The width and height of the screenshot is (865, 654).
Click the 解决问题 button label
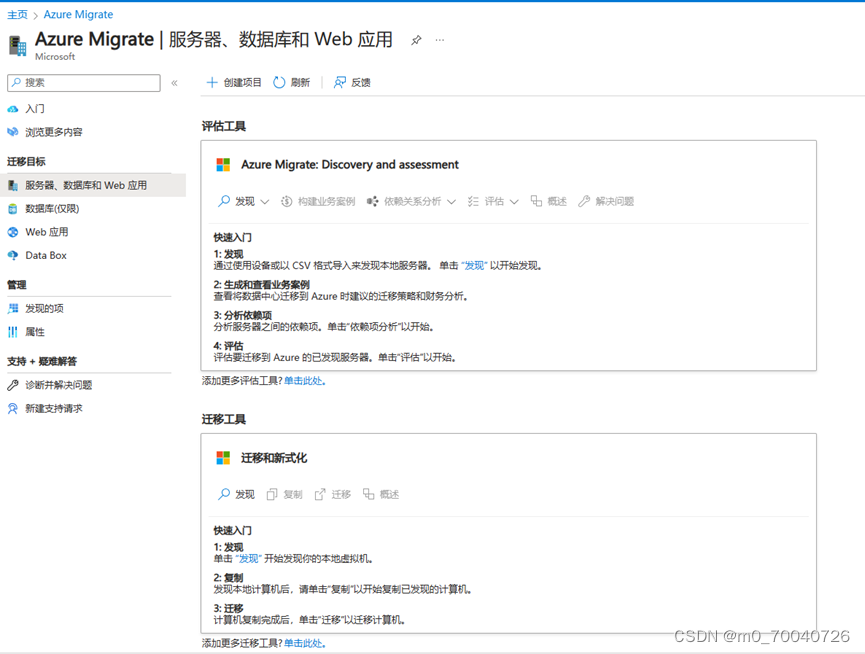pos(615,201)
